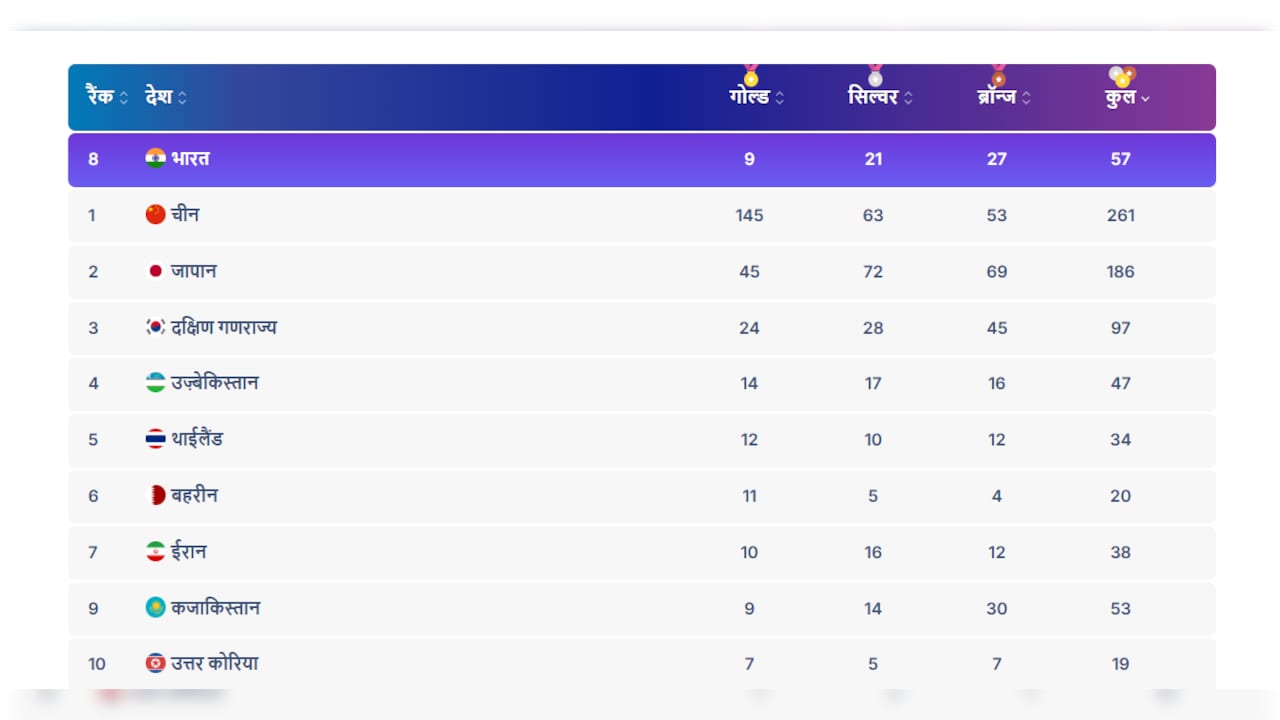Click the South Korea flag icon

[155, 327]
